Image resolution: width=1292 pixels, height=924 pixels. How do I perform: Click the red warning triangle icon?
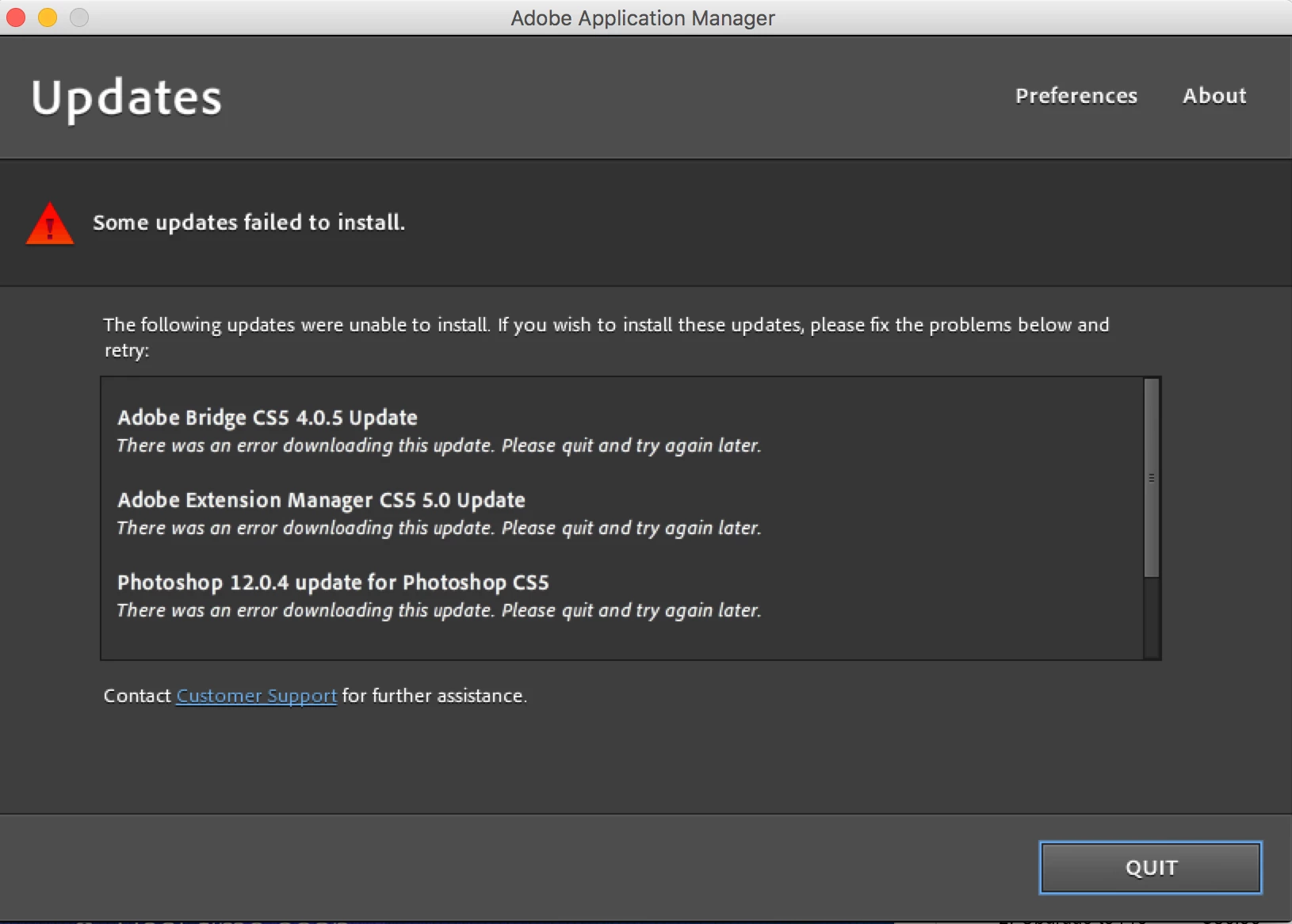point(50,224)
